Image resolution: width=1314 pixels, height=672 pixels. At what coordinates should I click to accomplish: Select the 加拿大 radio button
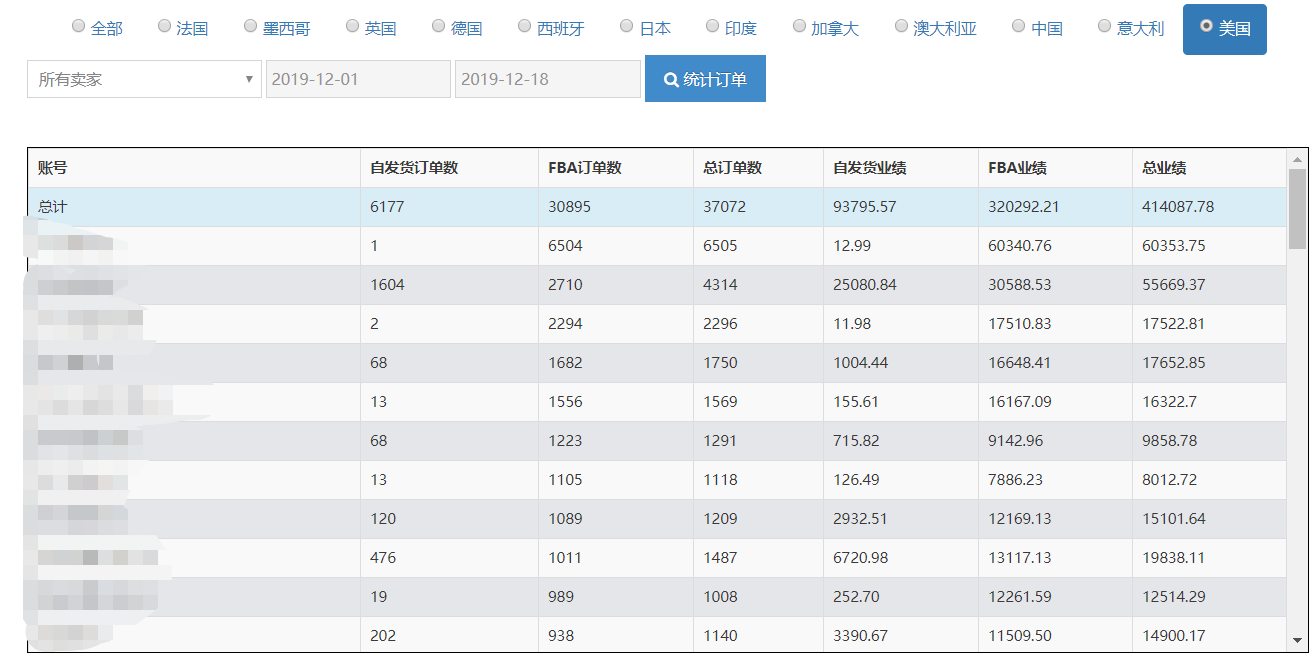tap(799, 27)
